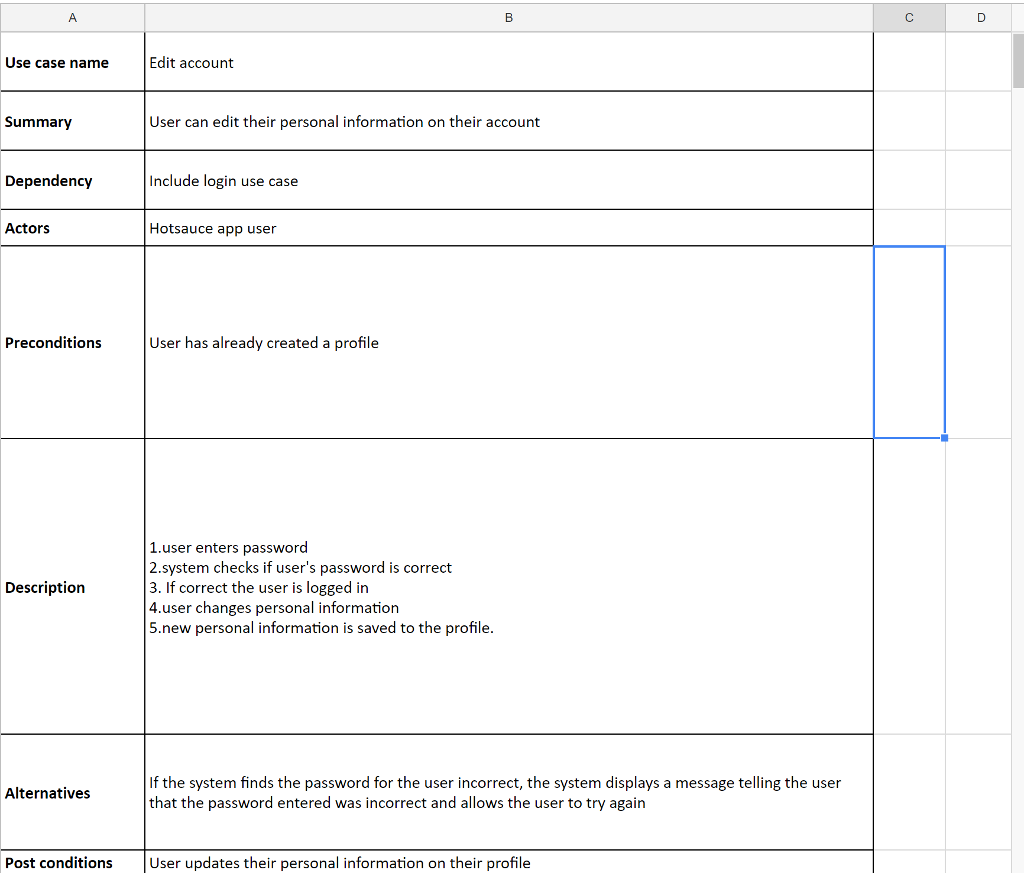
Task: Select 'User updates their personal information' cell
Action: pos(509,862)
